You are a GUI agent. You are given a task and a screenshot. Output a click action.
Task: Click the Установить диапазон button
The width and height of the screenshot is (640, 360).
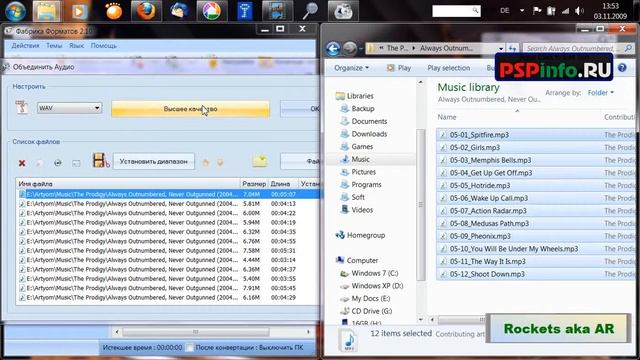(x=153, y=162)
